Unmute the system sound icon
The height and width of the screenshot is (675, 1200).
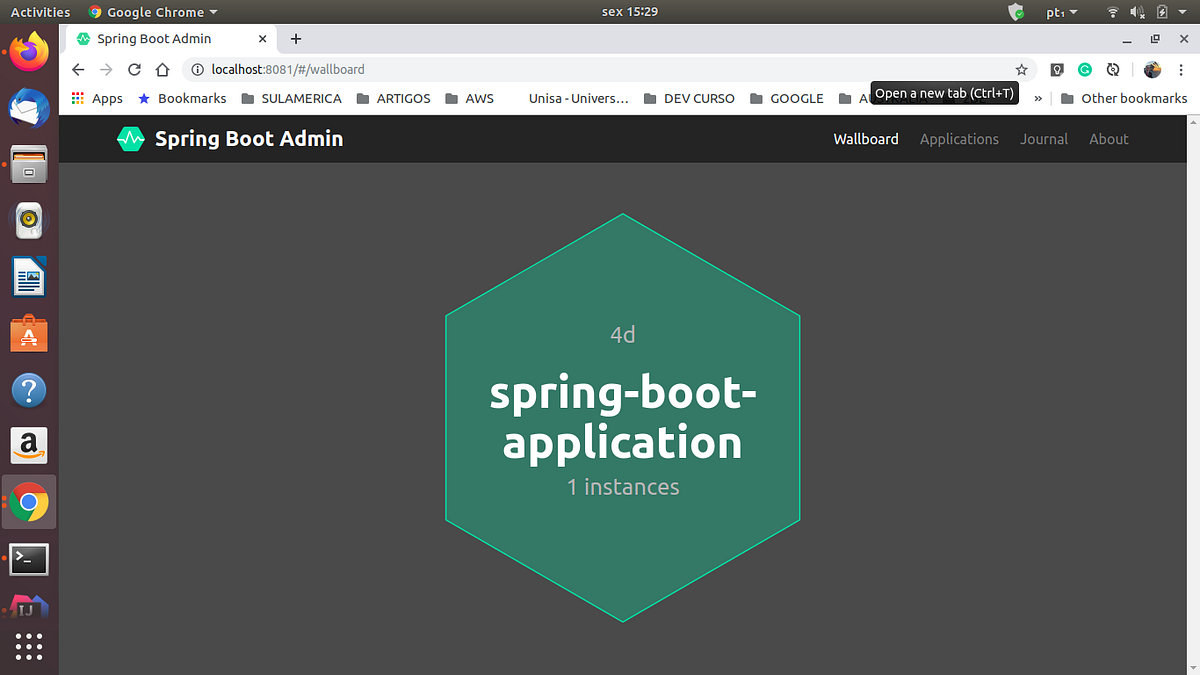1135,11
